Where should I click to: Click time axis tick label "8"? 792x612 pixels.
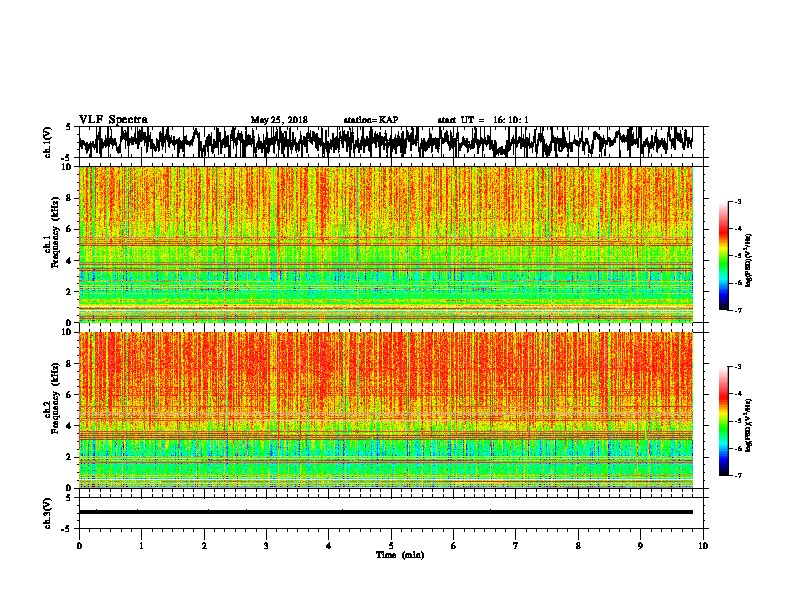(578, 546)
